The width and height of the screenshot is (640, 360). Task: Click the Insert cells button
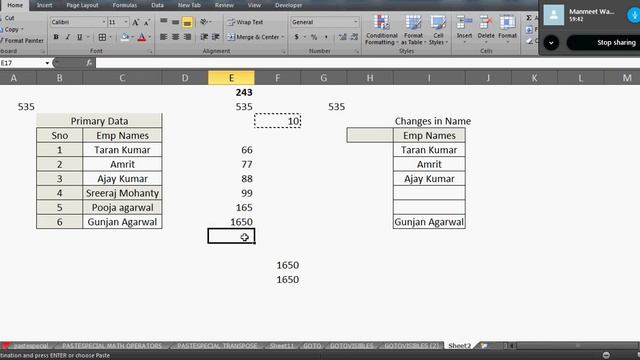(464, 29)
